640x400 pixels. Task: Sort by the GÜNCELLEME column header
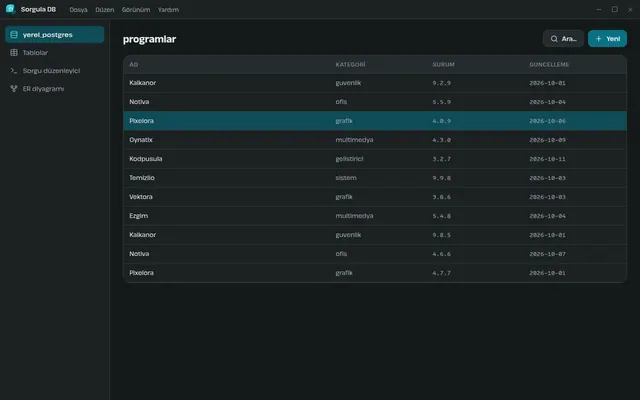pos(549,64)
